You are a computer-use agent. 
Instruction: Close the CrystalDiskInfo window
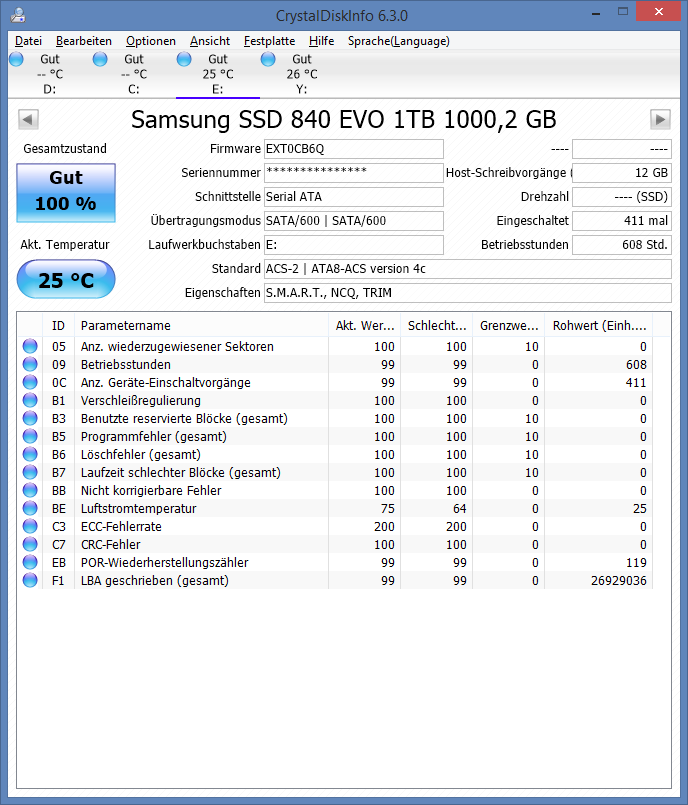[x=658, y=11]
